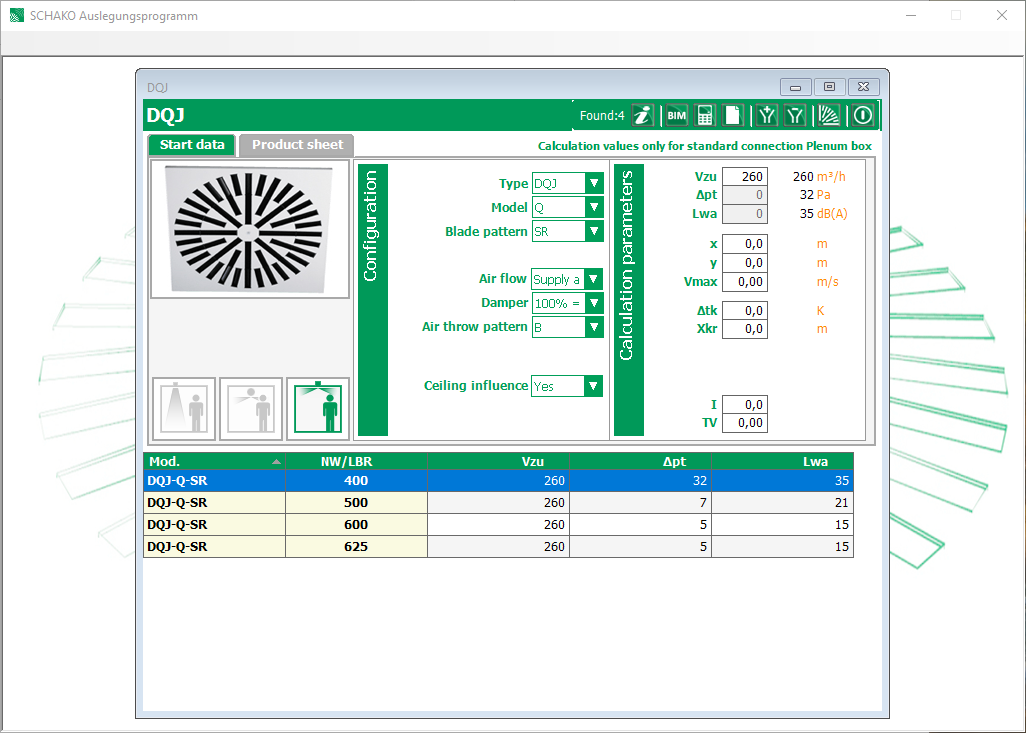This screenshot has width=1026, height=733.
Task: Click the y distance input field
Action: pyautogui.click(x=745, y=263)
